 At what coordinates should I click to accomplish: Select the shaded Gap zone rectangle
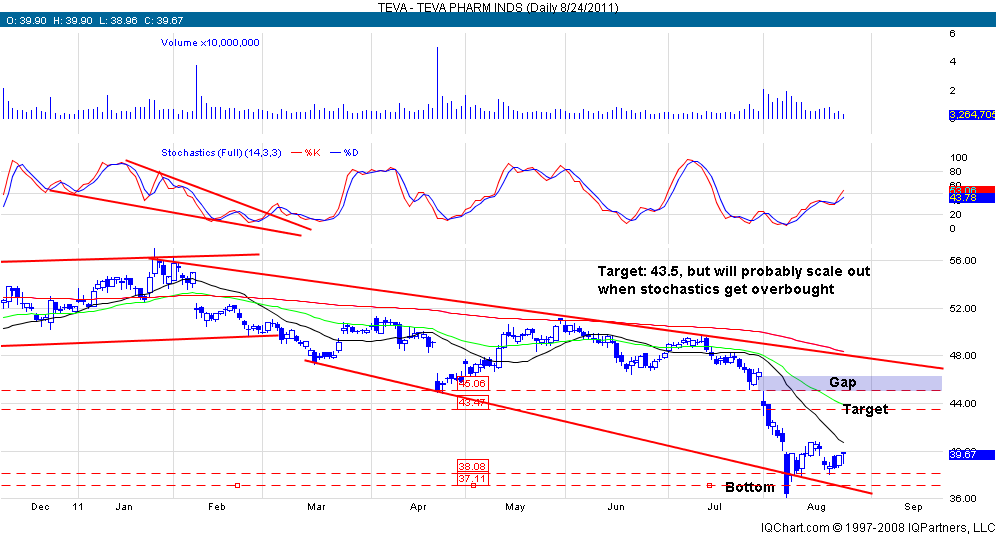point(850,383)
